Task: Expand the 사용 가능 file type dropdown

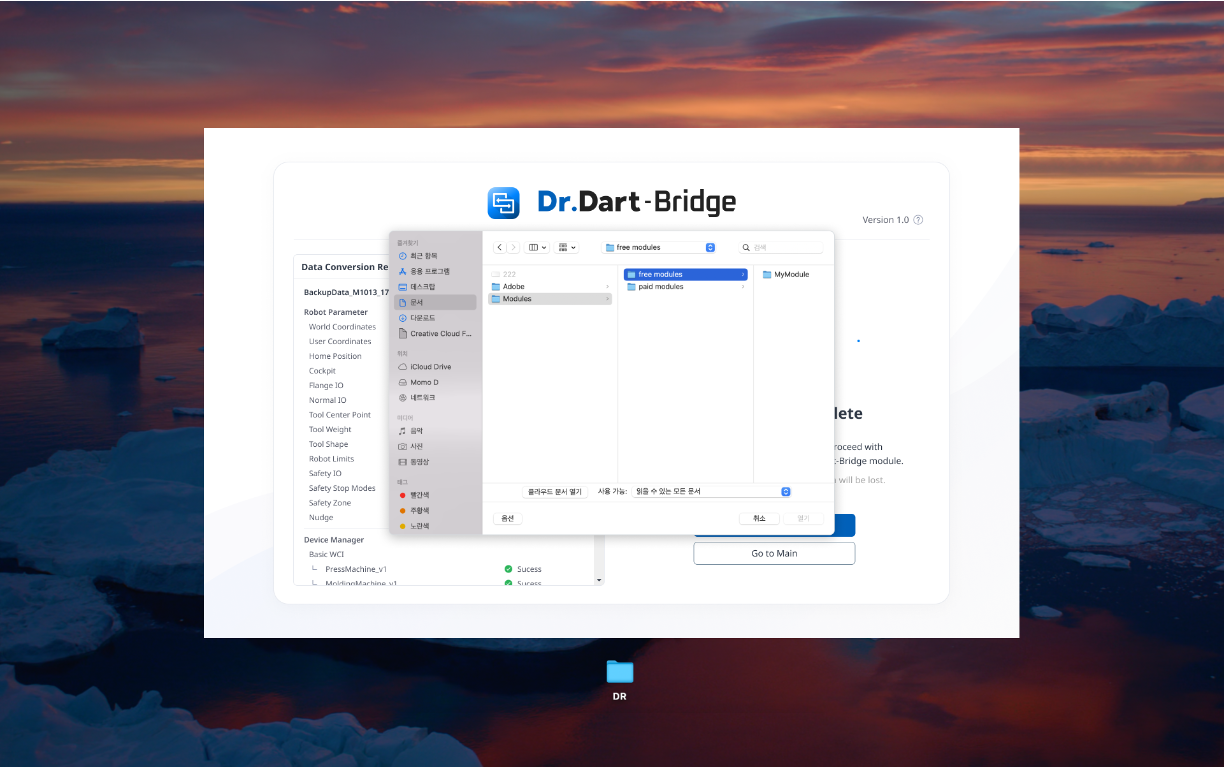Action: pyautogui.click(x=711, y=492)
